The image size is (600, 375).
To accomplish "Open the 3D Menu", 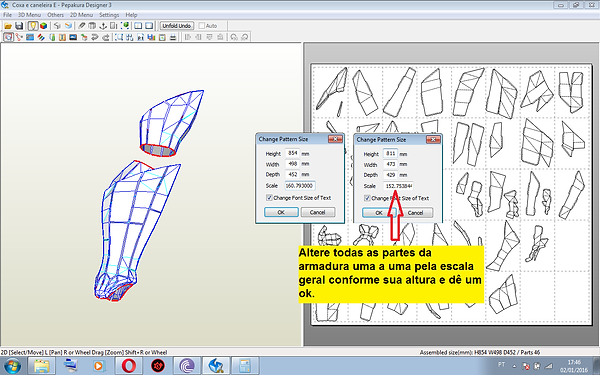I will [29, 15].
